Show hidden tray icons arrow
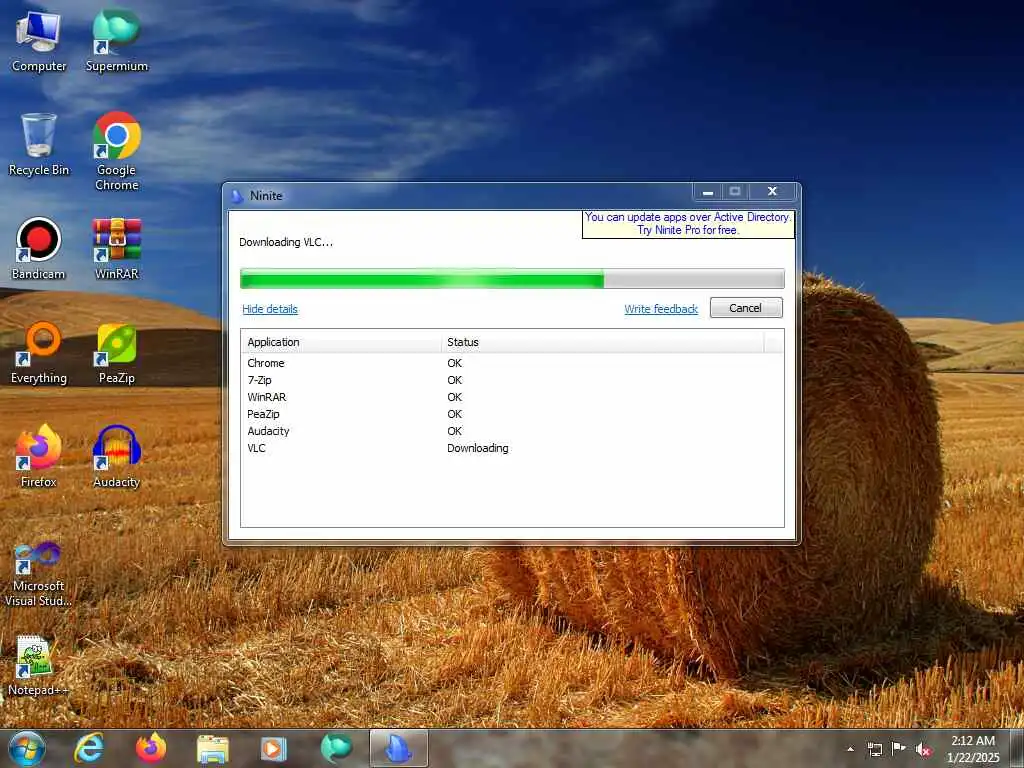The width and height of the screenshot is (1024, 768). [850, 749]
